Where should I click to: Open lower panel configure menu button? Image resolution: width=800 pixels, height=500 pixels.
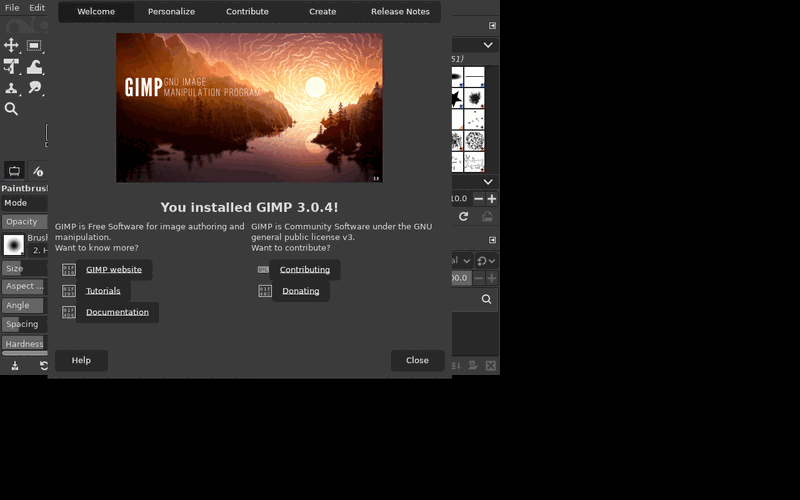pos(492,240)
